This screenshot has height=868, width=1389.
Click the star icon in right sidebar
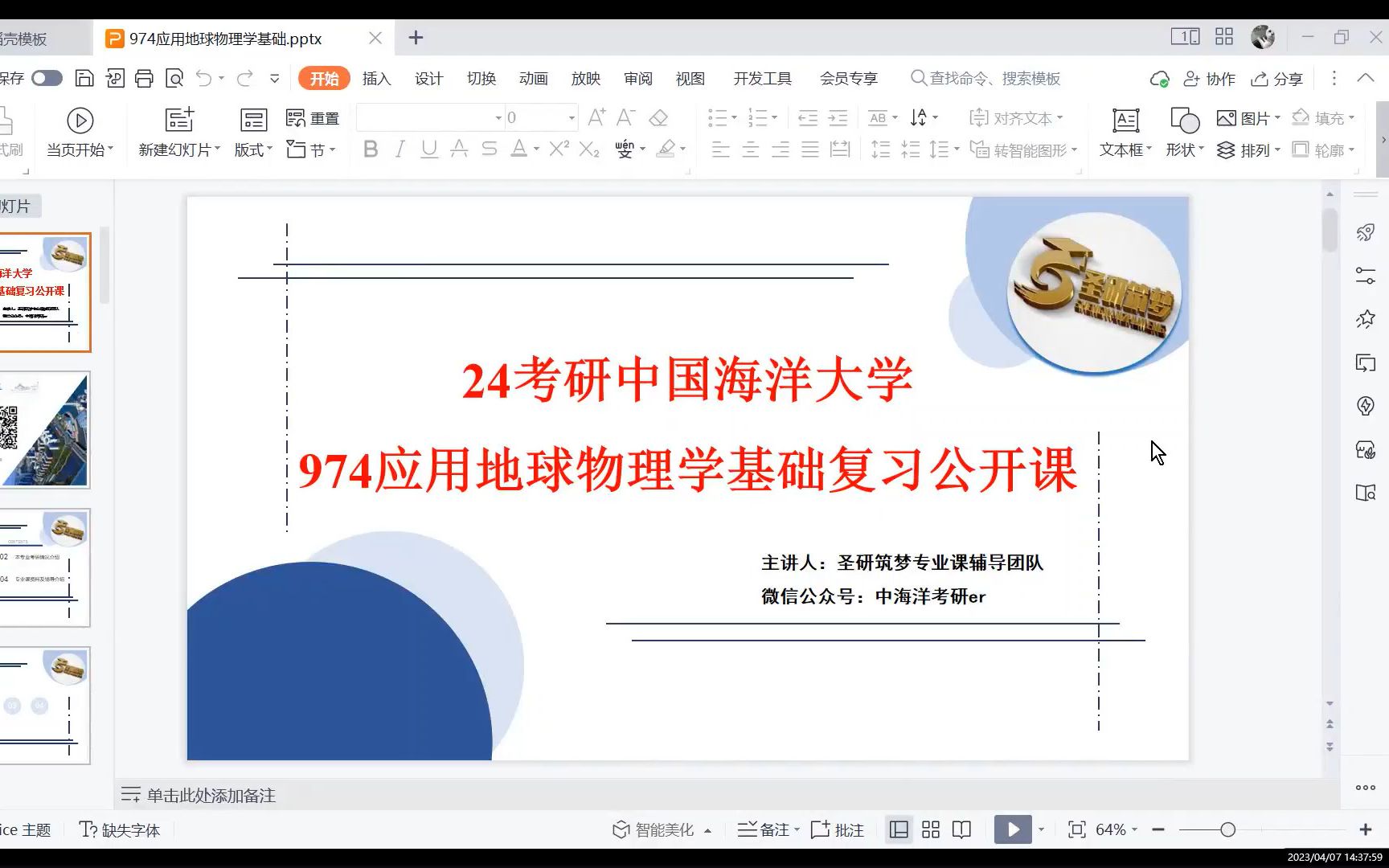1365,319
